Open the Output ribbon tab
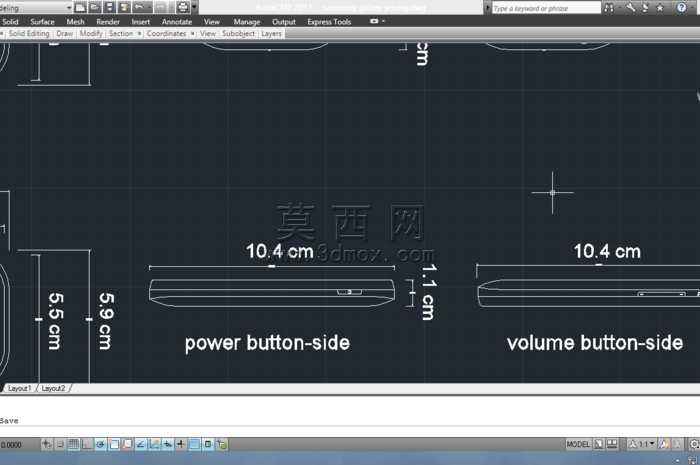This screenshot has width=700, height=465. click(284, 21)
